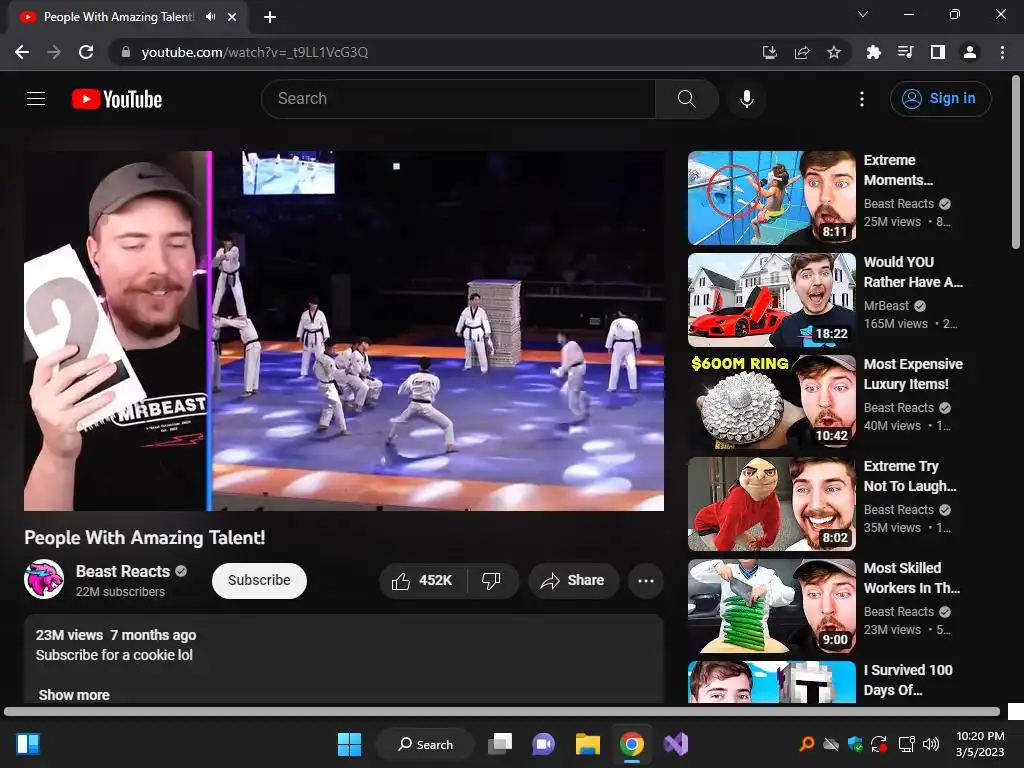Open YouTube settings three-dot menu

point(862,99)
